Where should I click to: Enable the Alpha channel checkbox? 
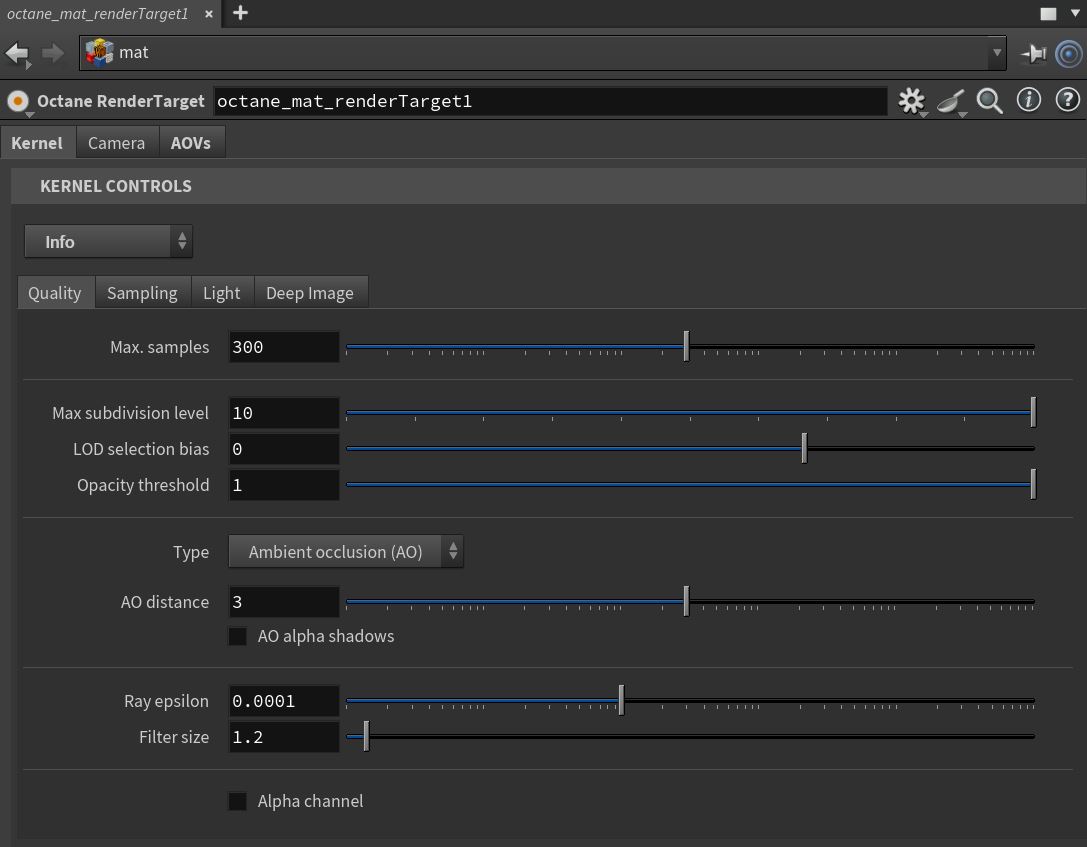pos(238,801)
